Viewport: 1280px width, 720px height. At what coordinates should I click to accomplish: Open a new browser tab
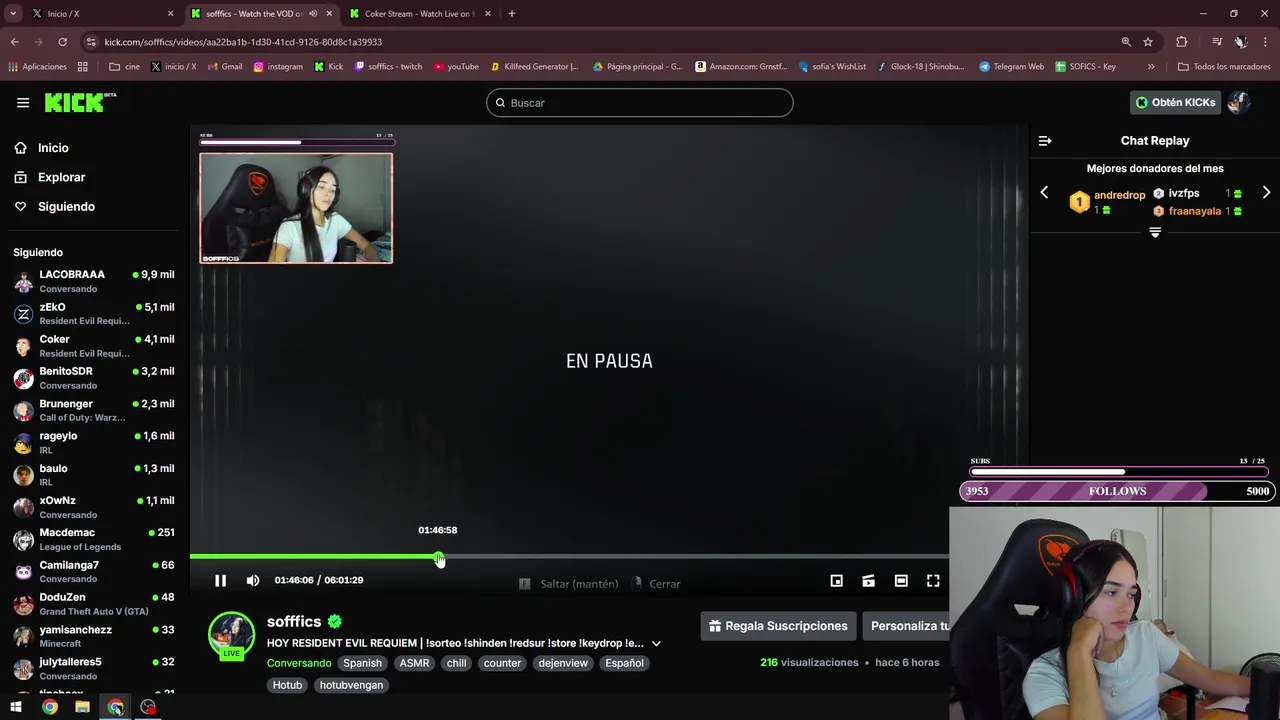coord(512,13)
